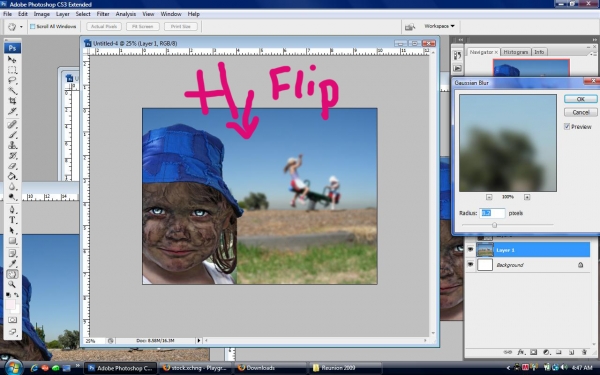Hide Layer 1 using its eye icon
This screenshot has height=375, width=600.
click(470, 249)
